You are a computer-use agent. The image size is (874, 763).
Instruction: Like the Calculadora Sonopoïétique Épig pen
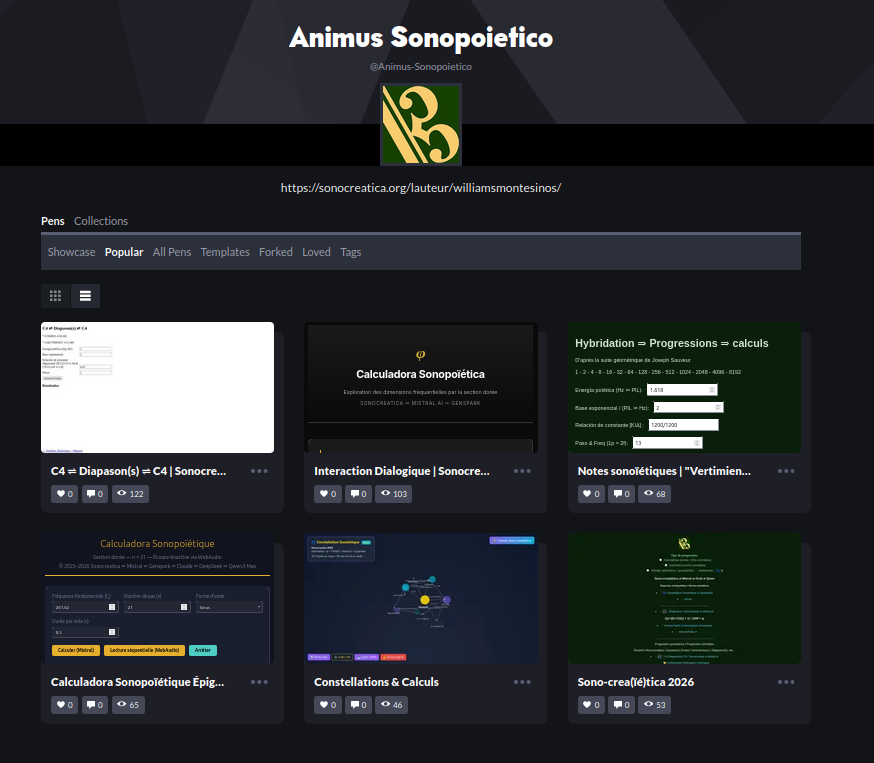click(64, 705)
